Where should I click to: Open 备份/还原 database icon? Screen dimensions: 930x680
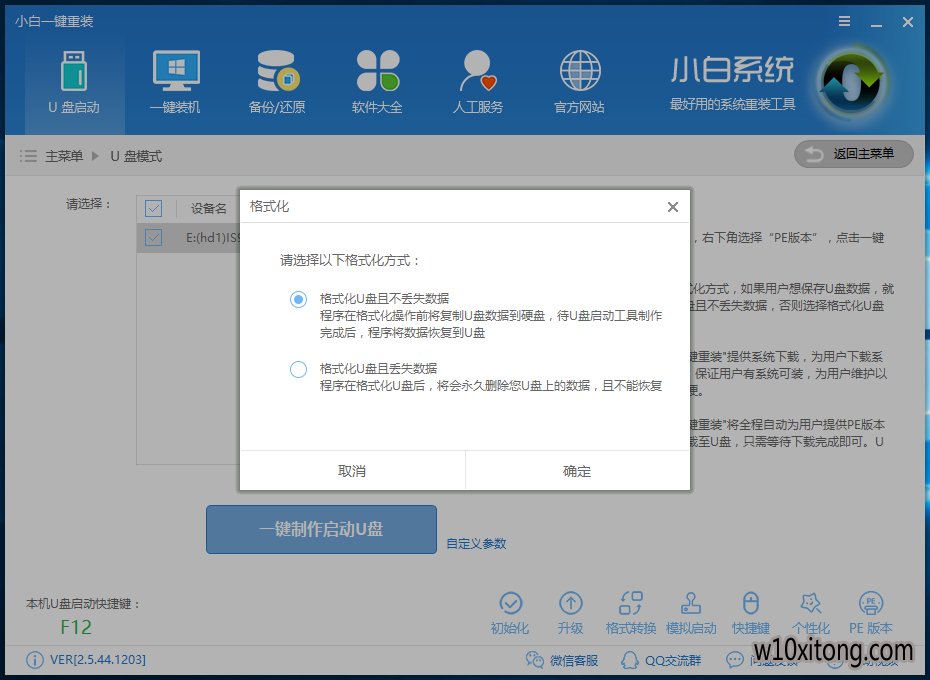[277, 72]
